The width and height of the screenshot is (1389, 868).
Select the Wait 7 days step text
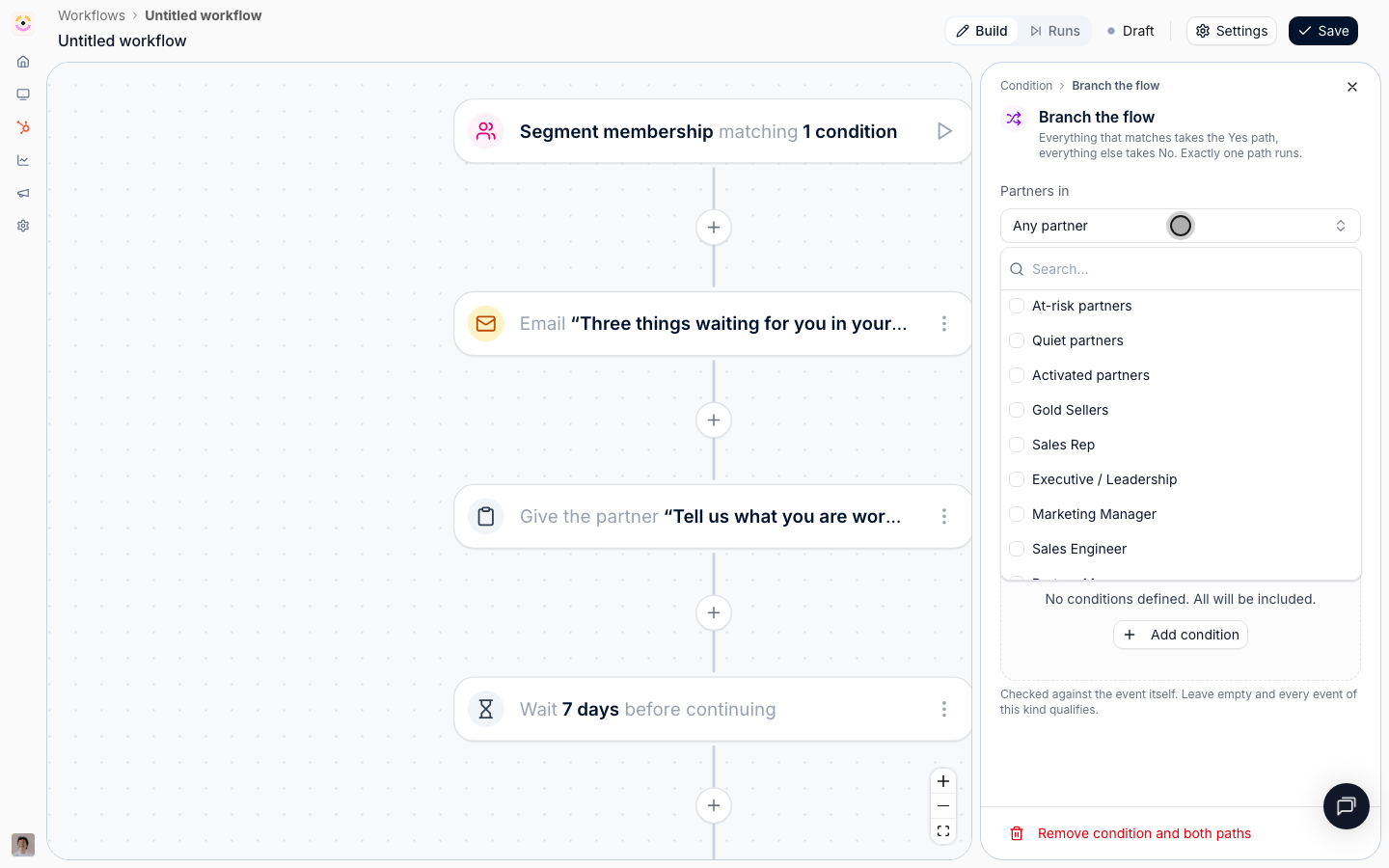(x=648, y=710)
